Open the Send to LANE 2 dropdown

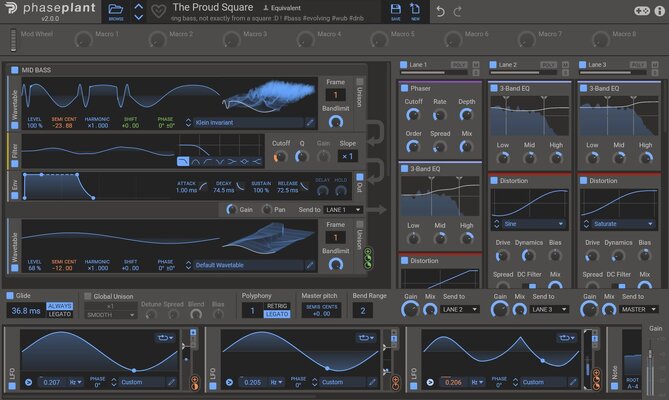point(460,309)
